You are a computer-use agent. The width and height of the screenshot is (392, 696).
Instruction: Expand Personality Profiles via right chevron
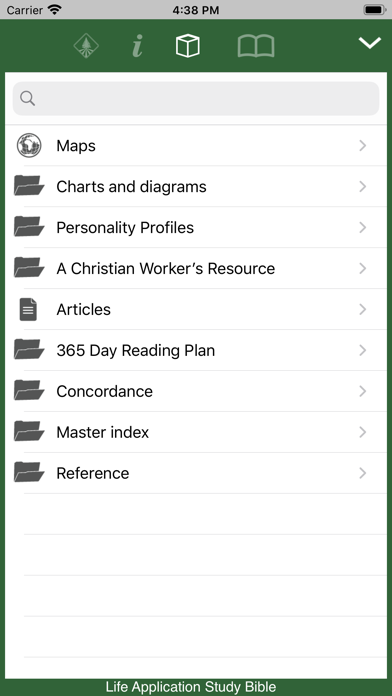pyautogui.click(x=363, y=228)
